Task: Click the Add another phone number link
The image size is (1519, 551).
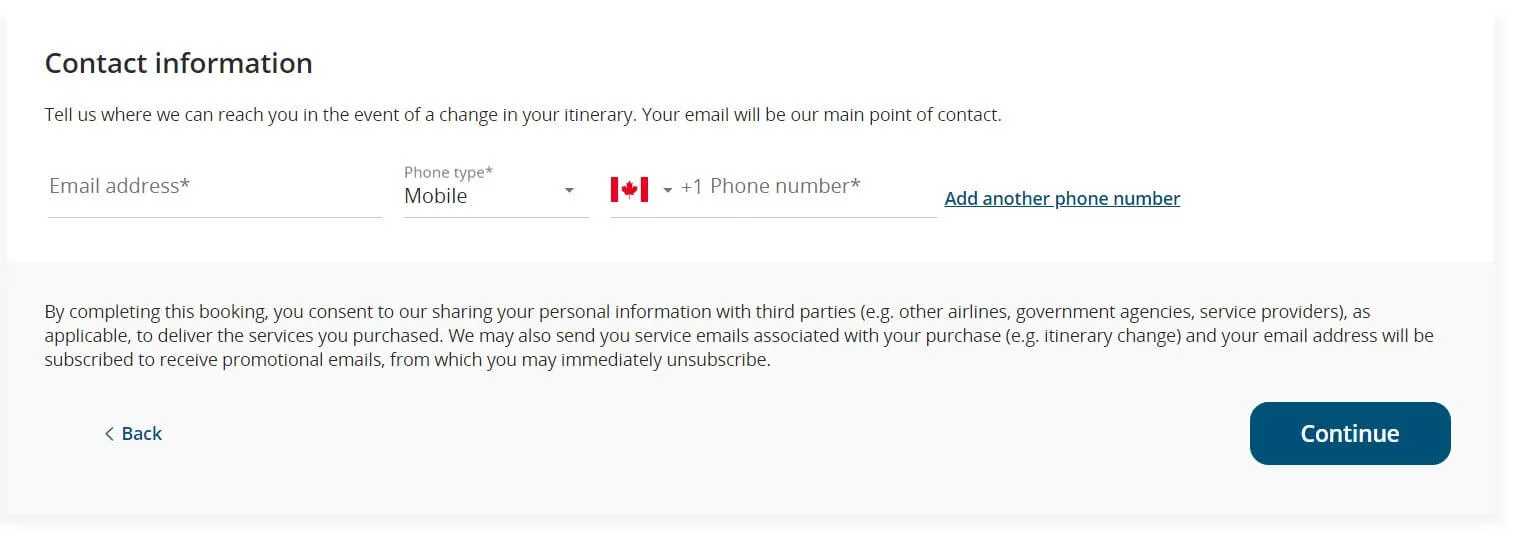Action: pyautogui.click(x=1062, y=198)
